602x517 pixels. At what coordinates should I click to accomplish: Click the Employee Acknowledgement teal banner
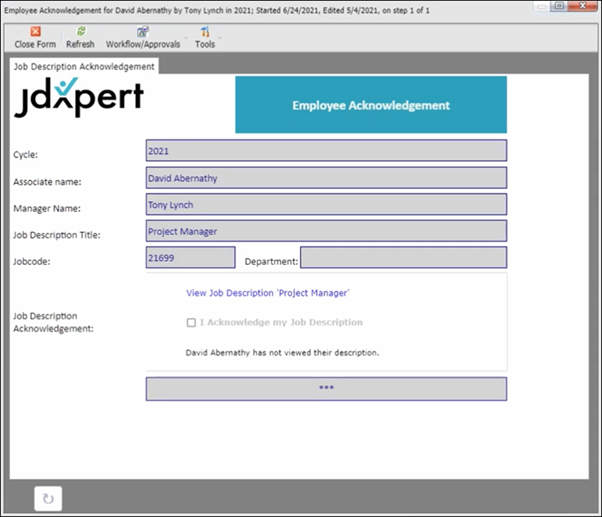(x=371, y=105)
